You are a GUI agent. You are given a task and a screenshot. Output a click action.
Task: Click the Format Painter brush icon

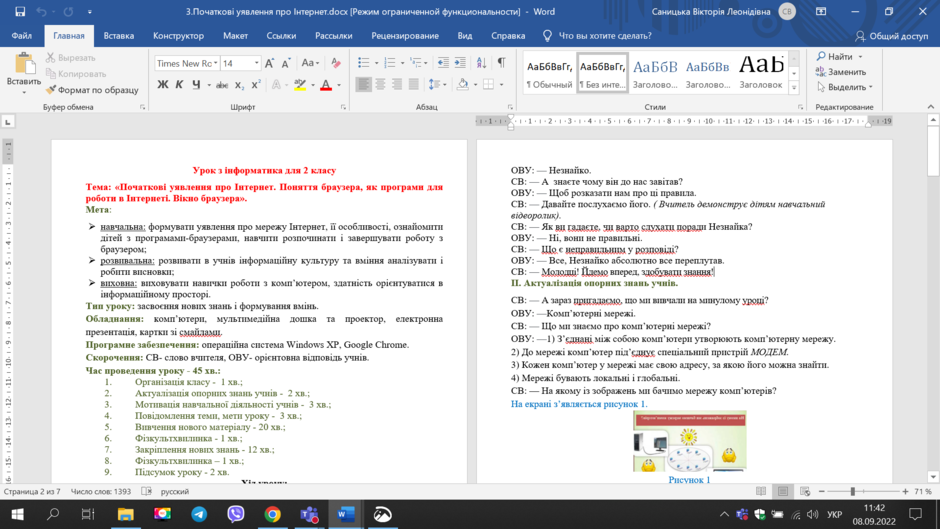51,90
